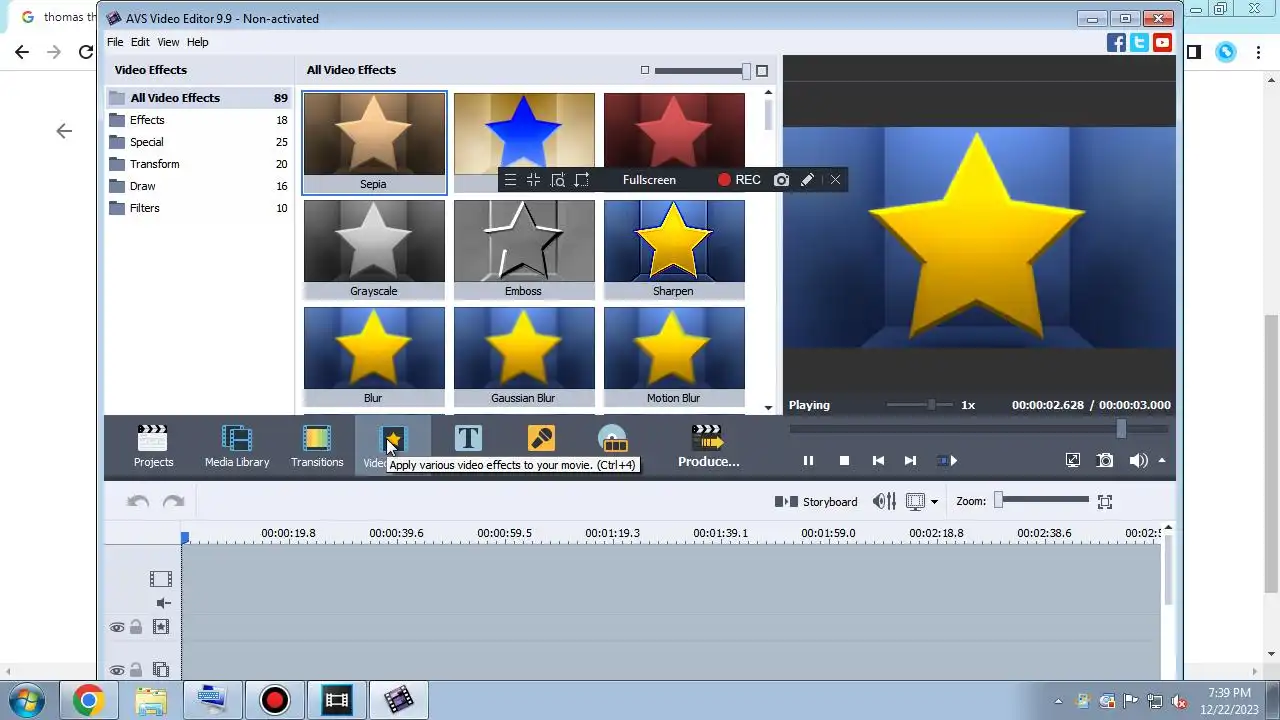Screen dimensions: 1280x720
Task: Select the Emboss effect thumbnail
Action: (x=524, y=249)
